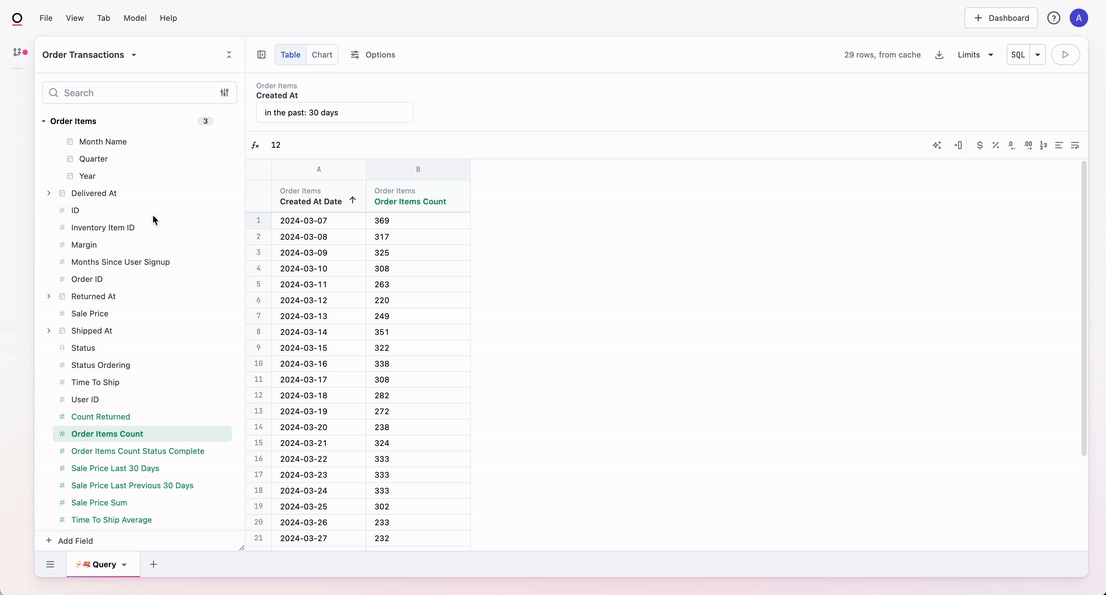The height and width of the screenshot is (595, 1106).
Task: Select column header A
Action: [319, 169]
